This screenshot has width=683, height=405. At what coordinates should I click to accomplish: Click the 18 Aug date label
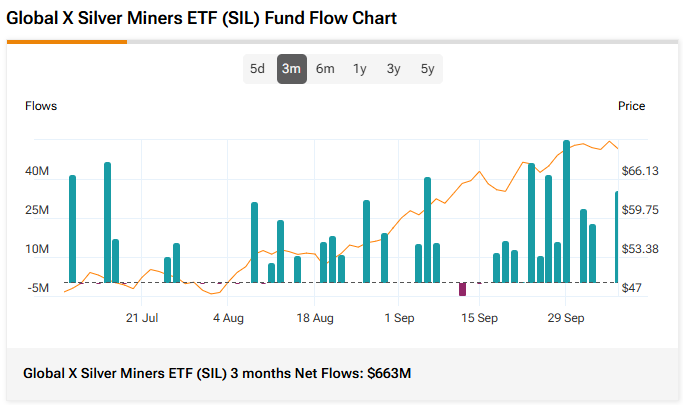click(315, 318)
